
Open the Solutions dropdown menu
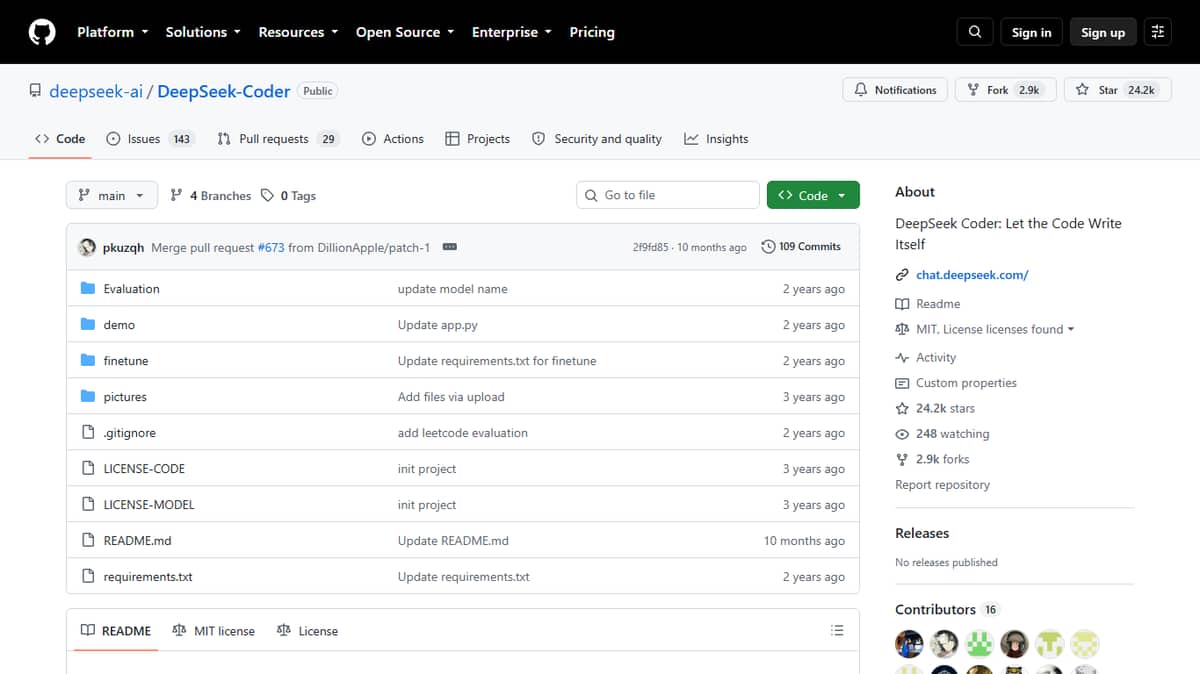pos(203,32)
